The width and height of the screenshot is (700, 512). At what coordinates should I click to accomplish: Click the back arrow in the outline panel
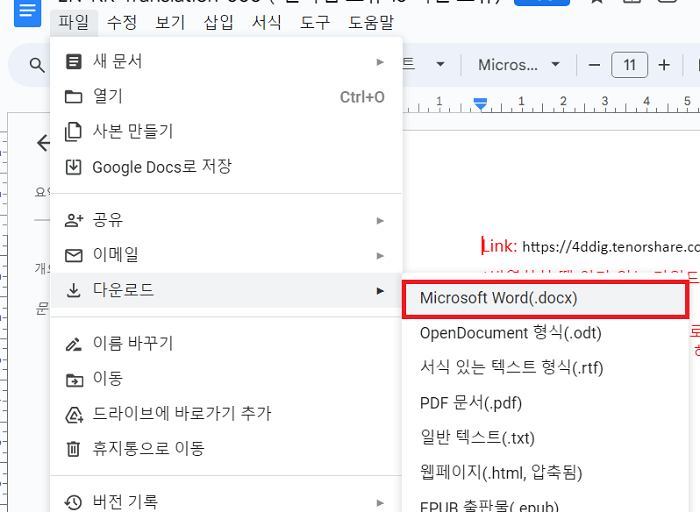pos(43,143)
